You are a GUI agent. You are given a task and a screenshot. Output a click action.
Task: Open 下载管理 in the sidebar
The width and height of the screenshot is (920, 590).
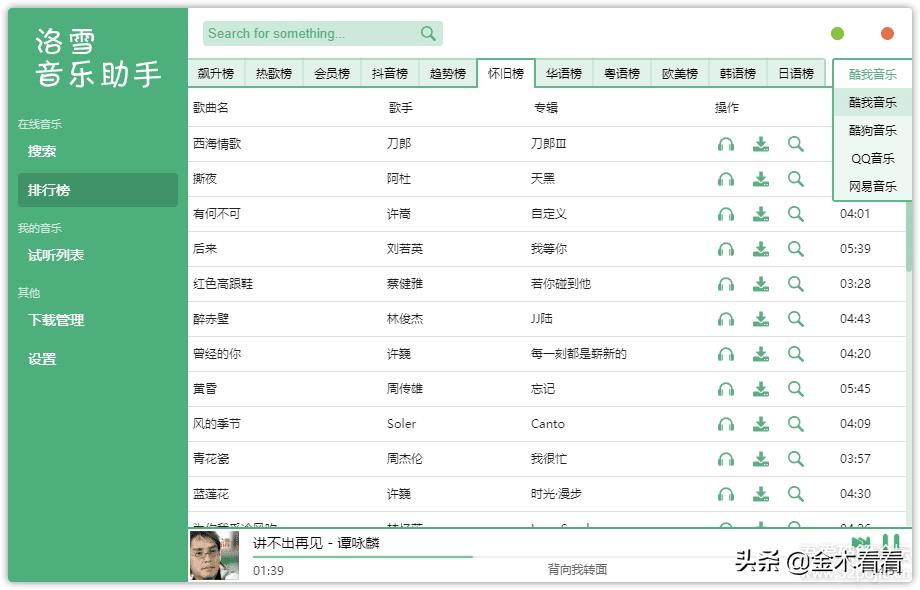coord(56,320)
